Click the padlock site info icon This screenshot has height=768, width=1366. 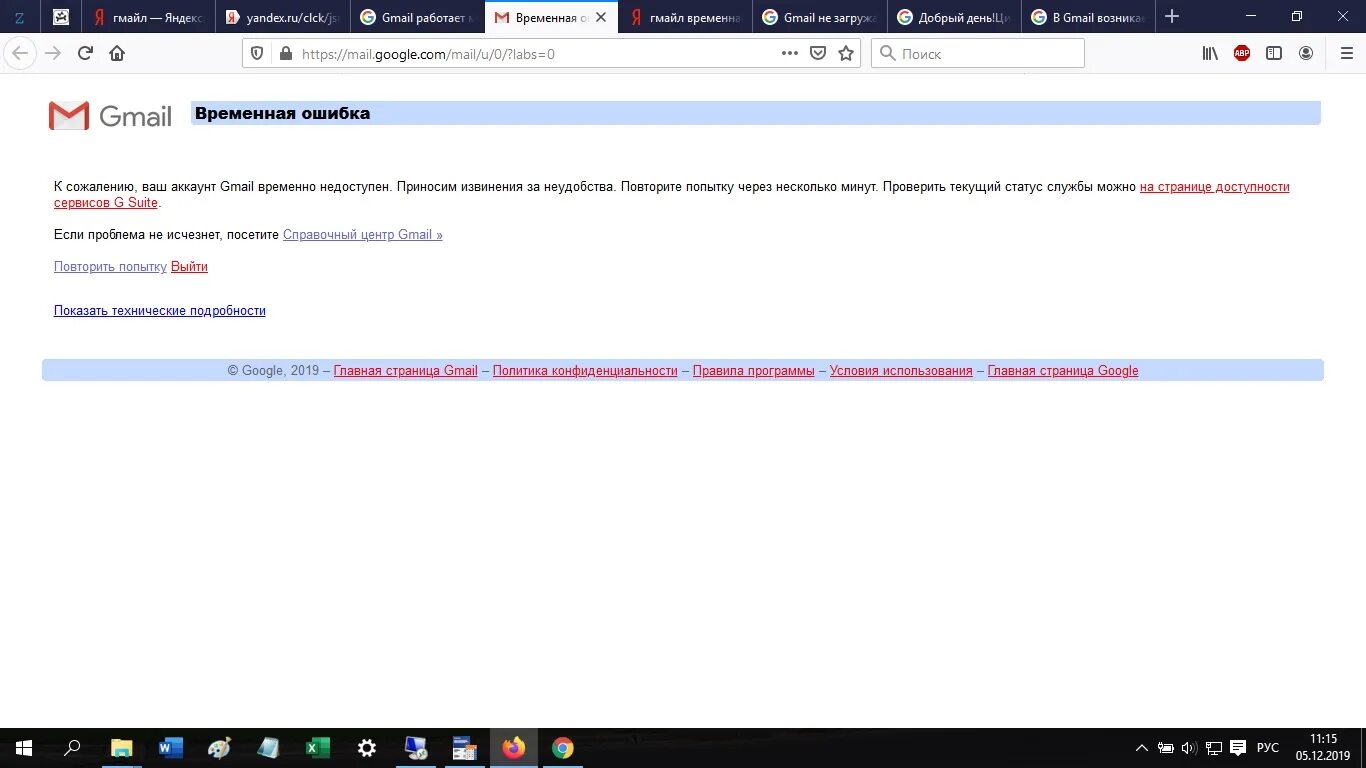coord(285,54)
